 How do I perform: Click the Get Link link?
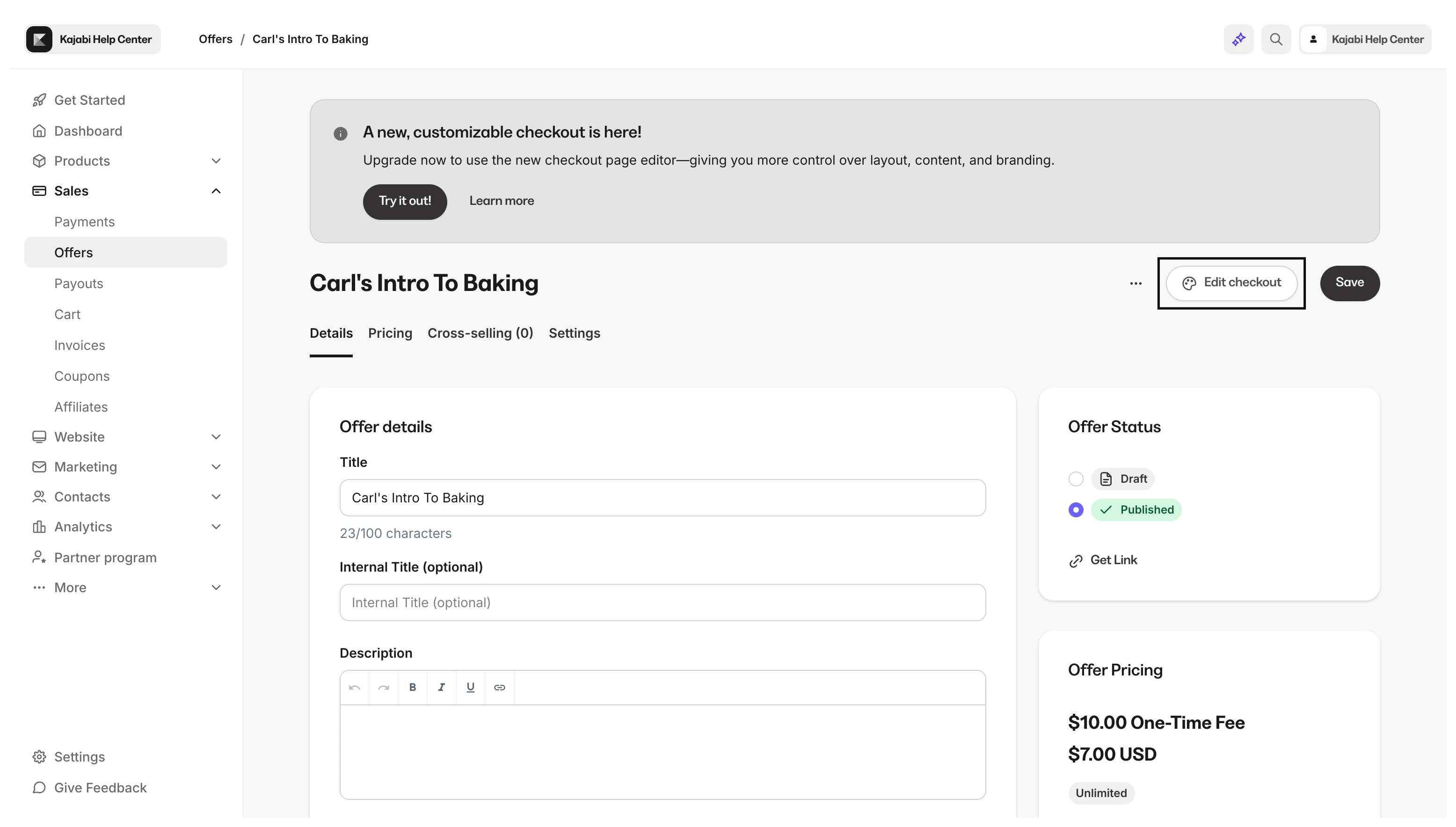[x=1113, y=560]
